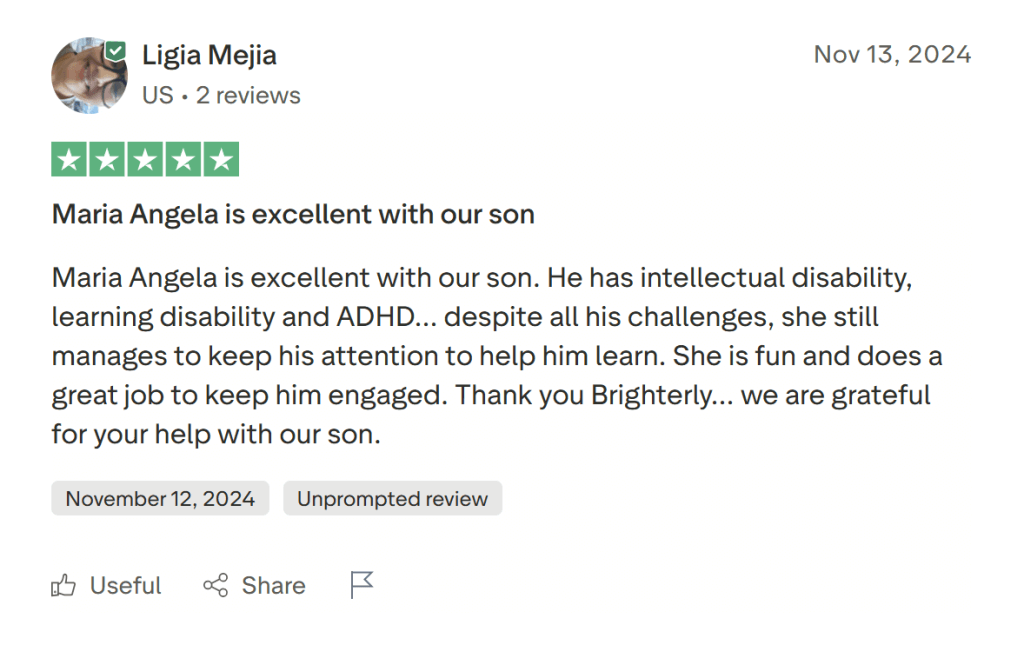Viewport: 1024px width, 665px height.
Task: Click the "2 reviews" count text
Action: click(248, 96)
